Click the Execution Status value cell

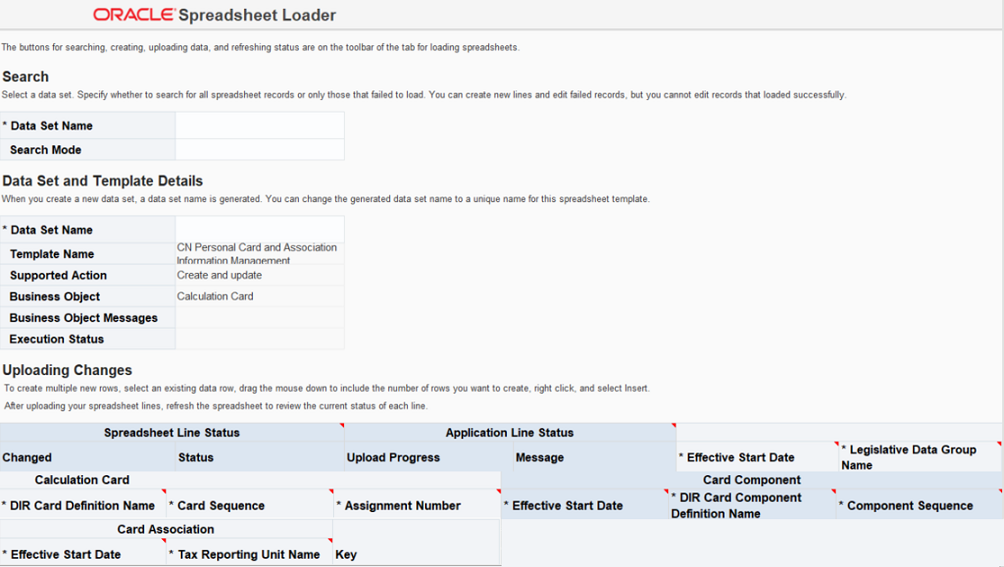[x=260, y=339]
